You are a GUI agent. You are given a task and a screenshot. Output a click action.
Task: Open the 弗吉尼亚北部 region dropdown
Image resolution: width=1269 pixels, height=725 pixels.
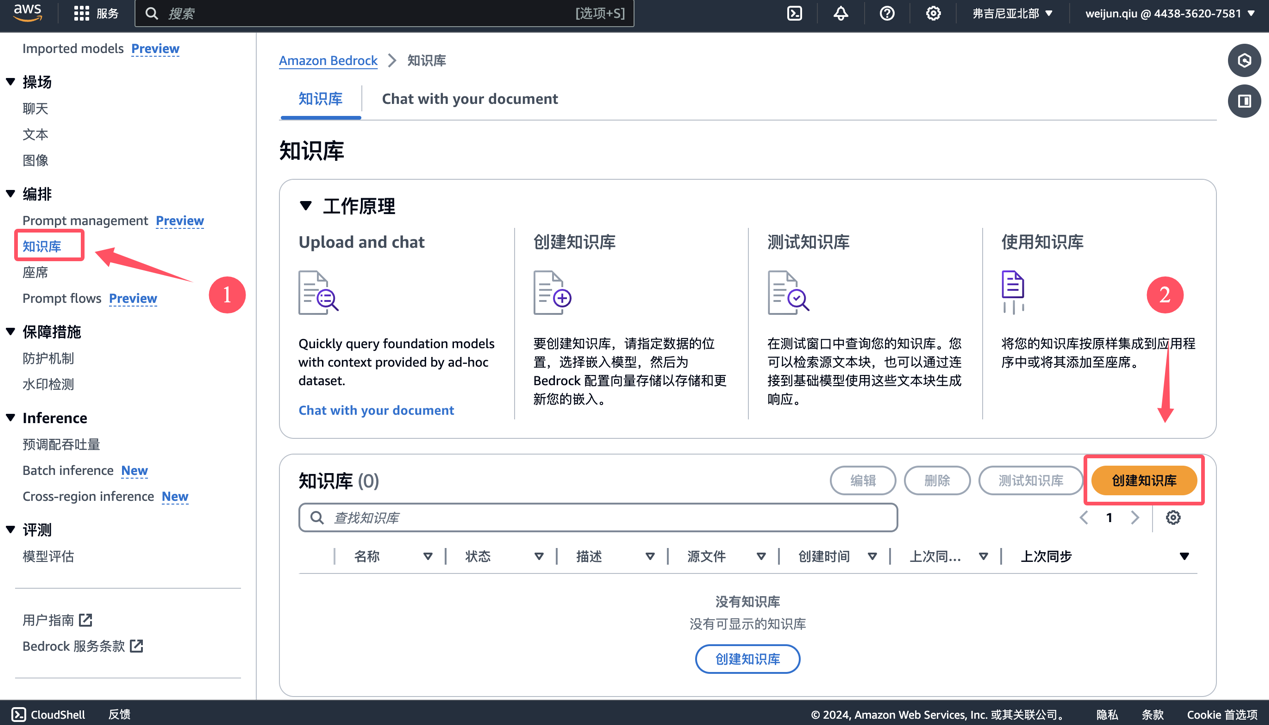point(1012,13)
